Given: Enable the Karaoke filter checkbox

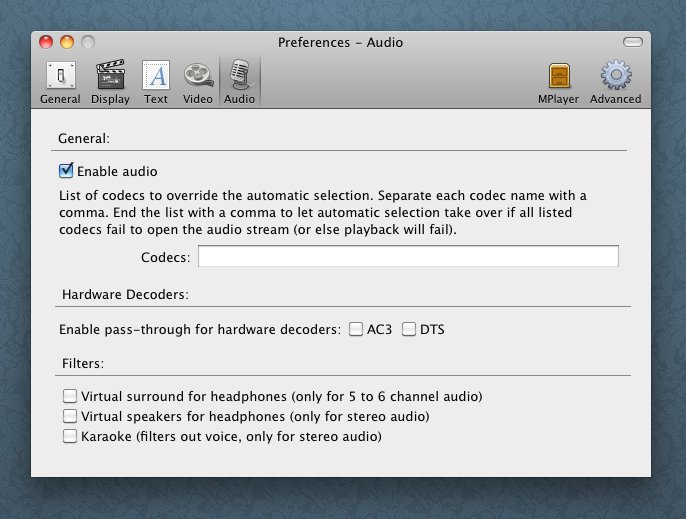Looking at the screenshot, I should point(70,436).
